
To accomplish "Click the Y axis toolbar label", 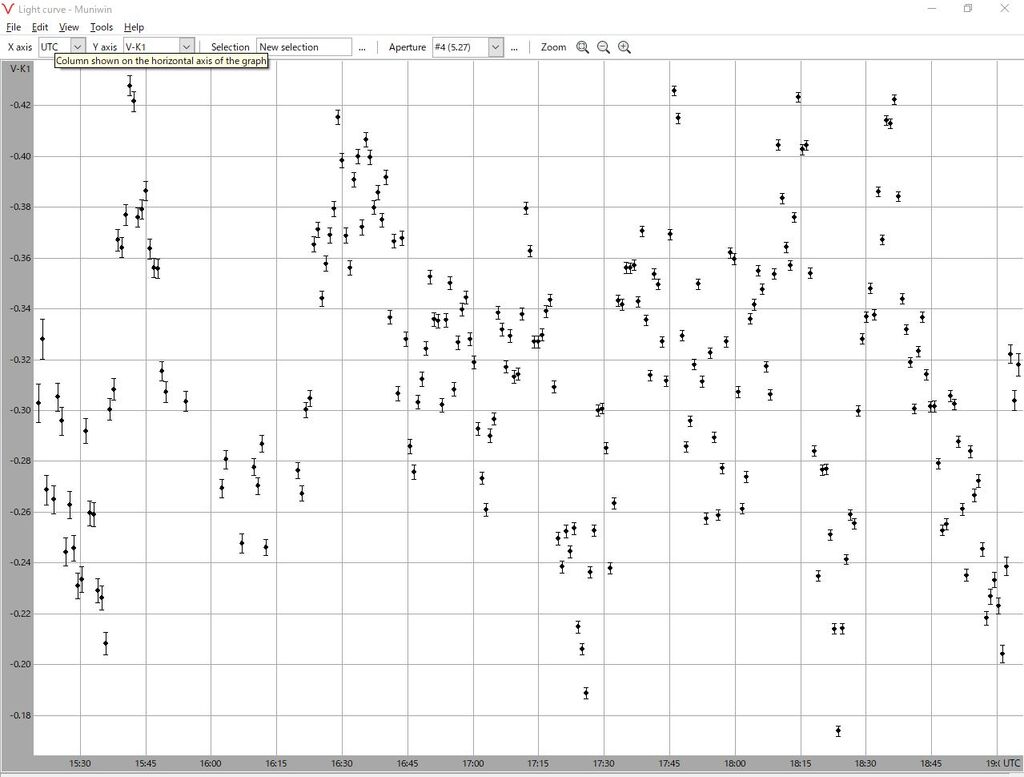I will pos(104,47).
